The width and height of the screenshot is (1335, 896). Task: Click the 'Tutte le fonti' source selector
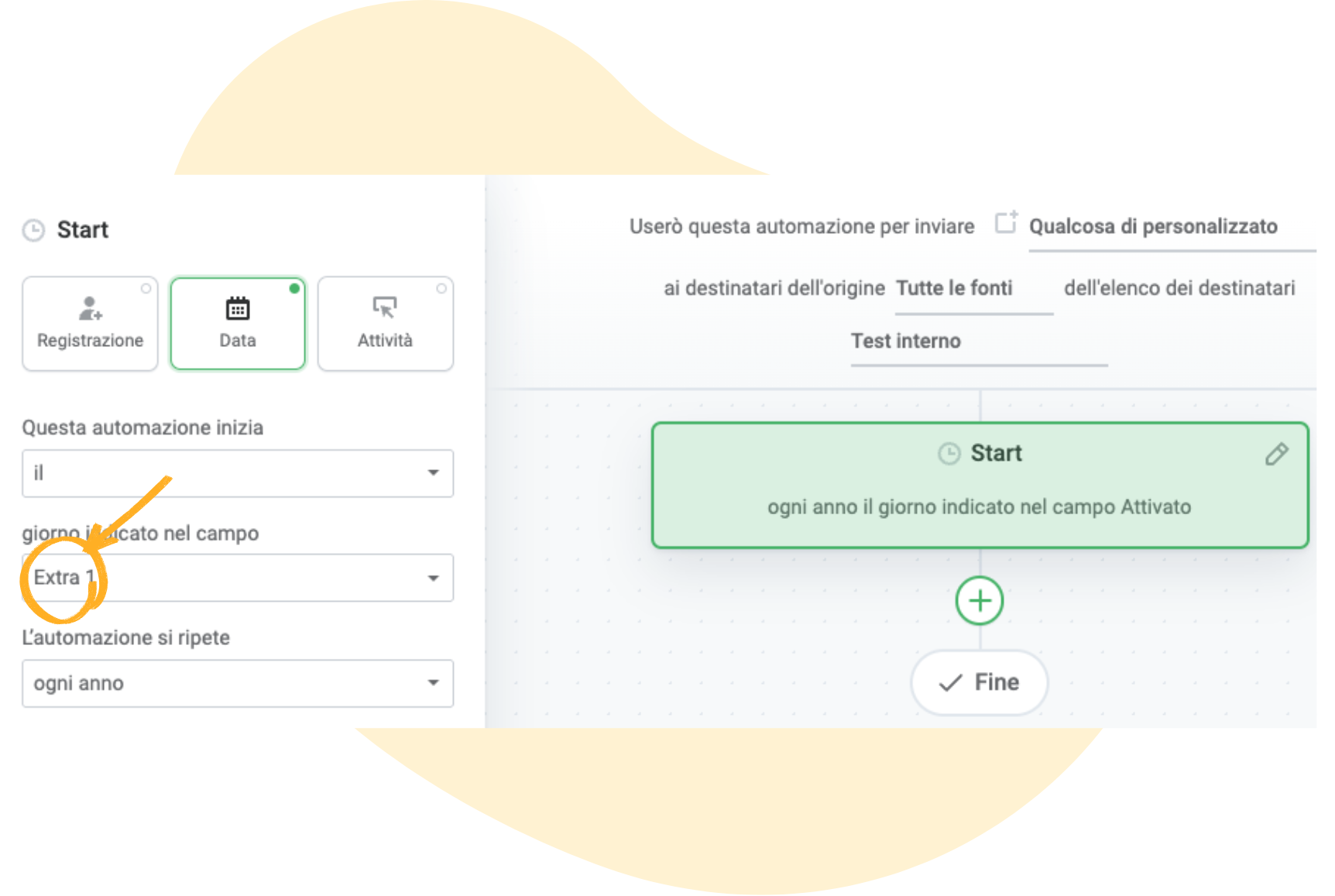954,289
